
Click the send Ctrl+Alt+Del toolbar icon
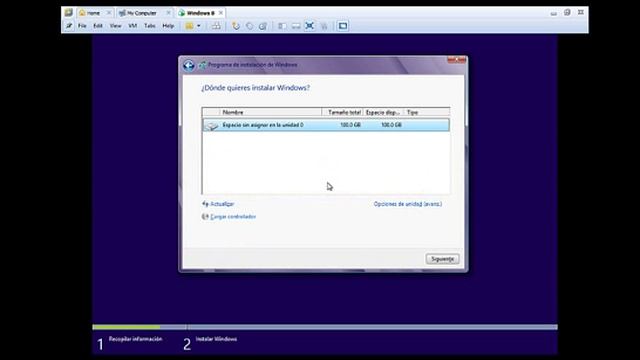(216, 26)
